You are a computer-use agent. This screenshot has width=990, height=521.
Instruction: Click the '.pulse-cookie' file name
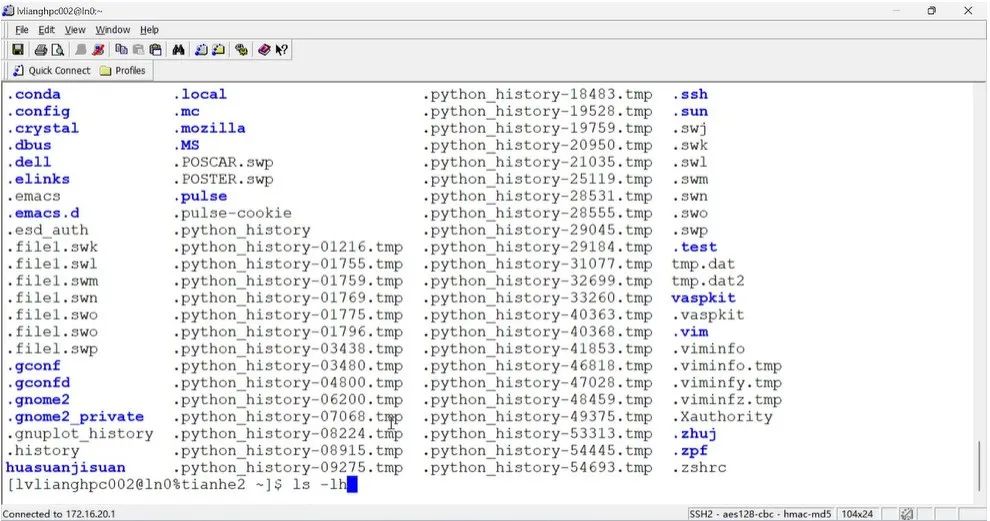pos(232,213)
